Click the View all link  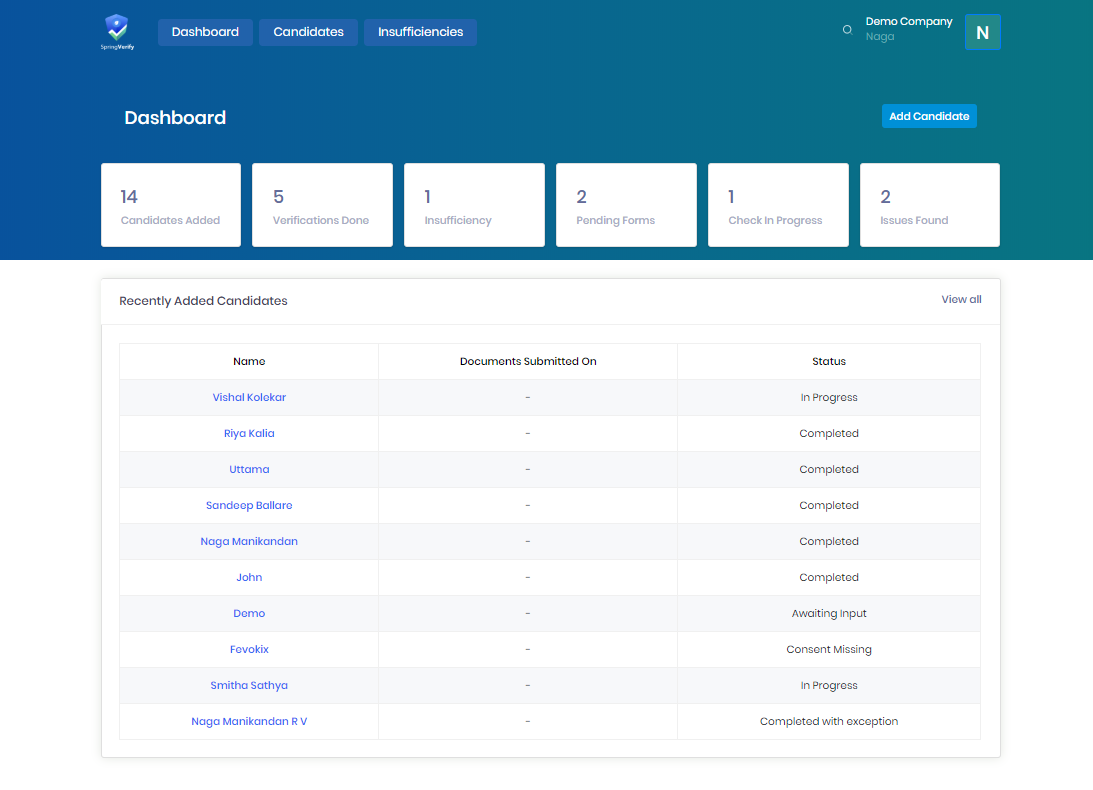pos(961,299)
